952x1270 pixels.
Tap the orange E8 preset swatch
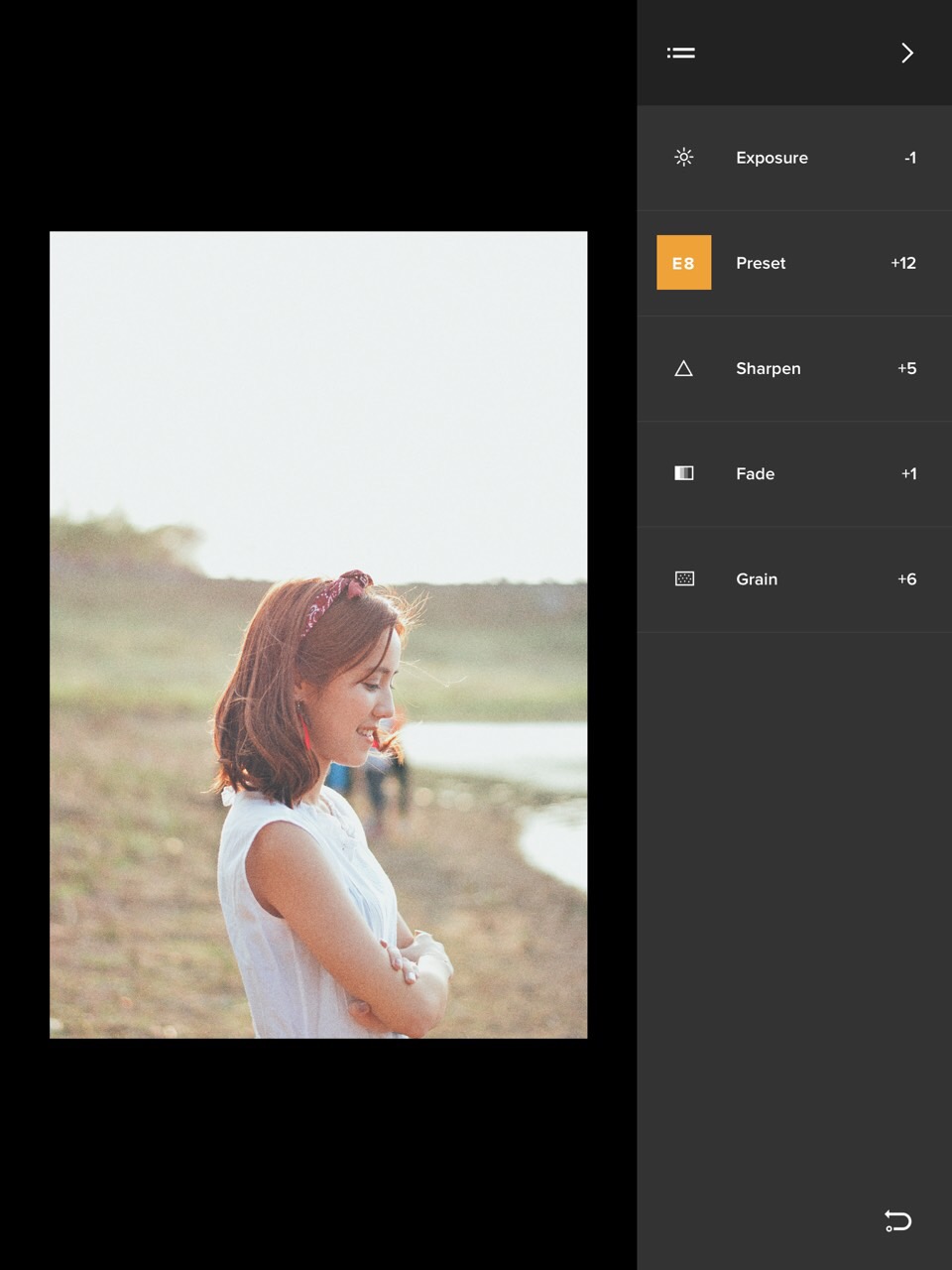coord(683,262)
